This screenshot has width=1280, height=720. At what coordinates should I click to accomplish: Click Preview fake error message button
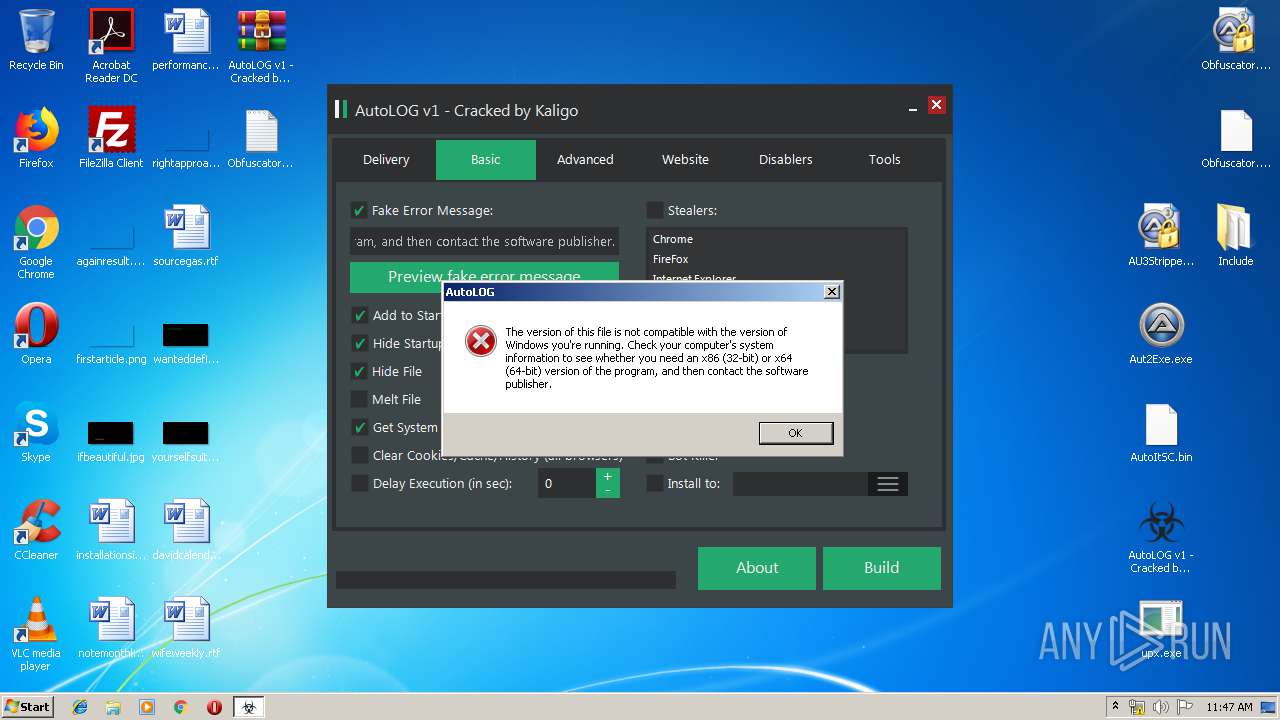point(484,275)
